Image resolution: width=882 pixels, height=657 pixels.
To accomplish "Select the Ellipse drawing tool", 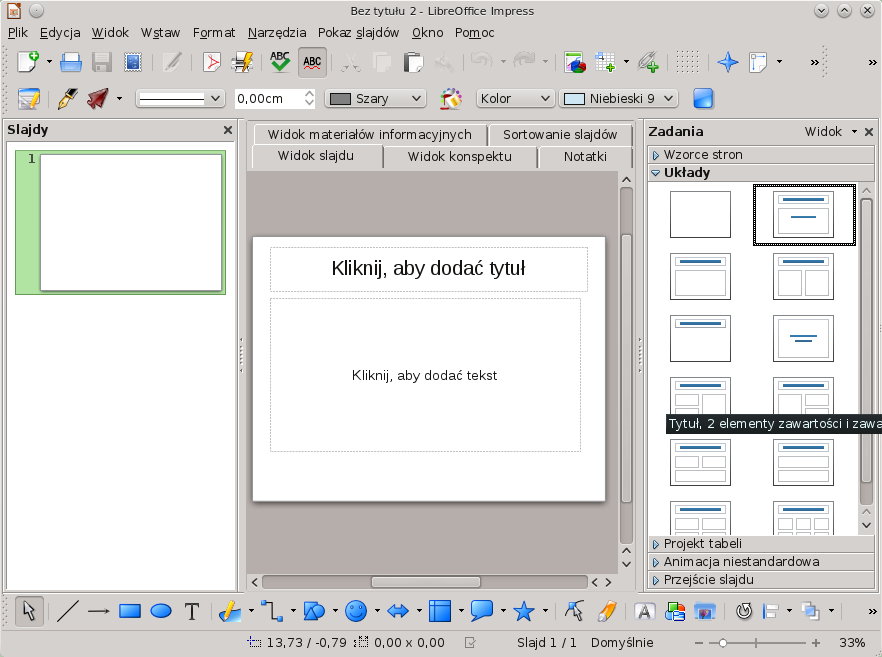I will (161, 611).
